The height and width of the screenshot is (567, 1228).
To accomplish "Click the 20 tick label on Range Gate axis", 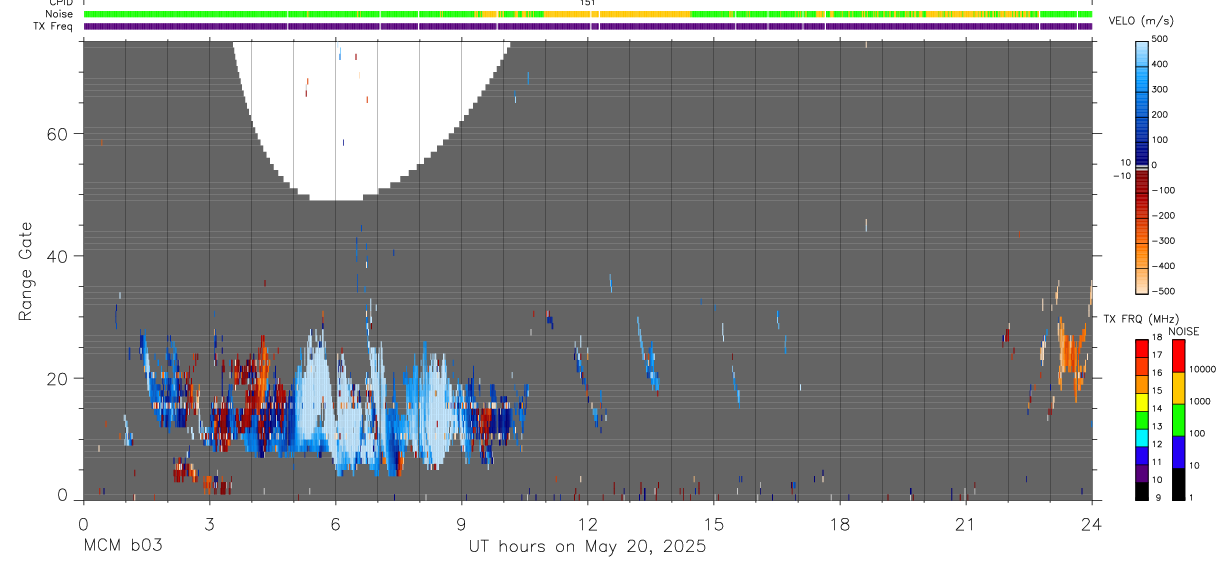I will [x=56, y=378].
